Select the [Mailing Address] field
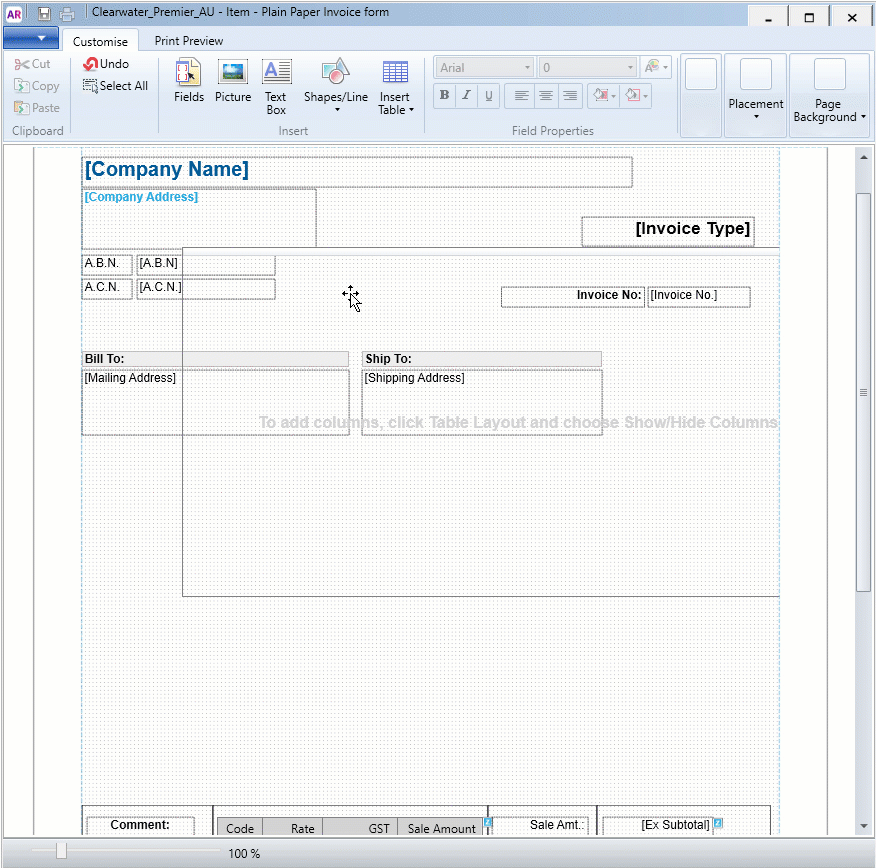 216,402
